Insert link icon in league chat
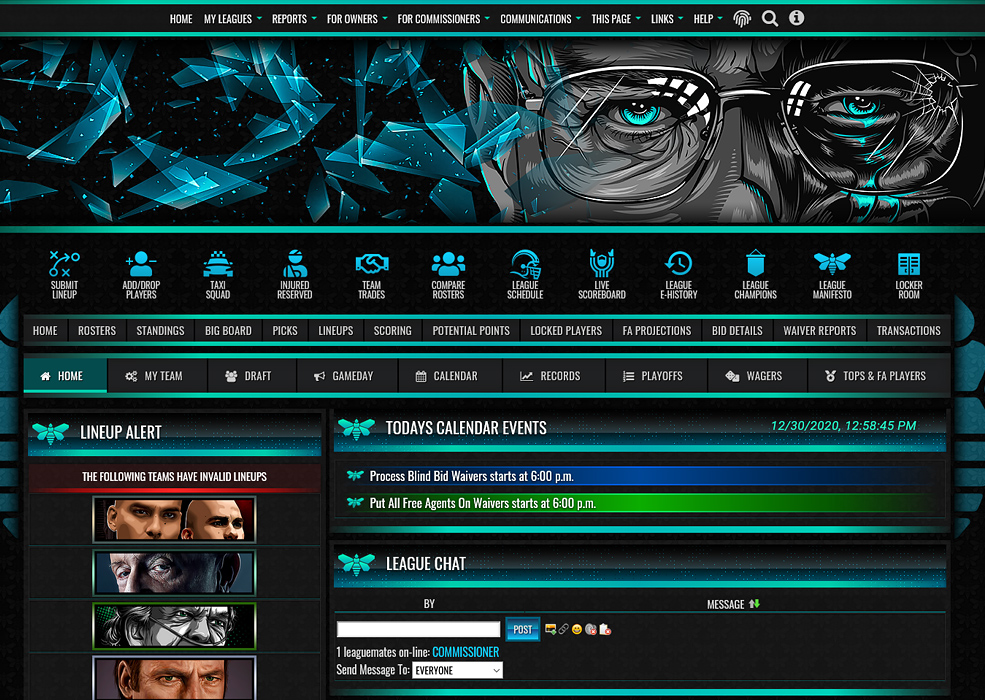The height and width of the screenshot is (700, 985). tap(563, 629)
